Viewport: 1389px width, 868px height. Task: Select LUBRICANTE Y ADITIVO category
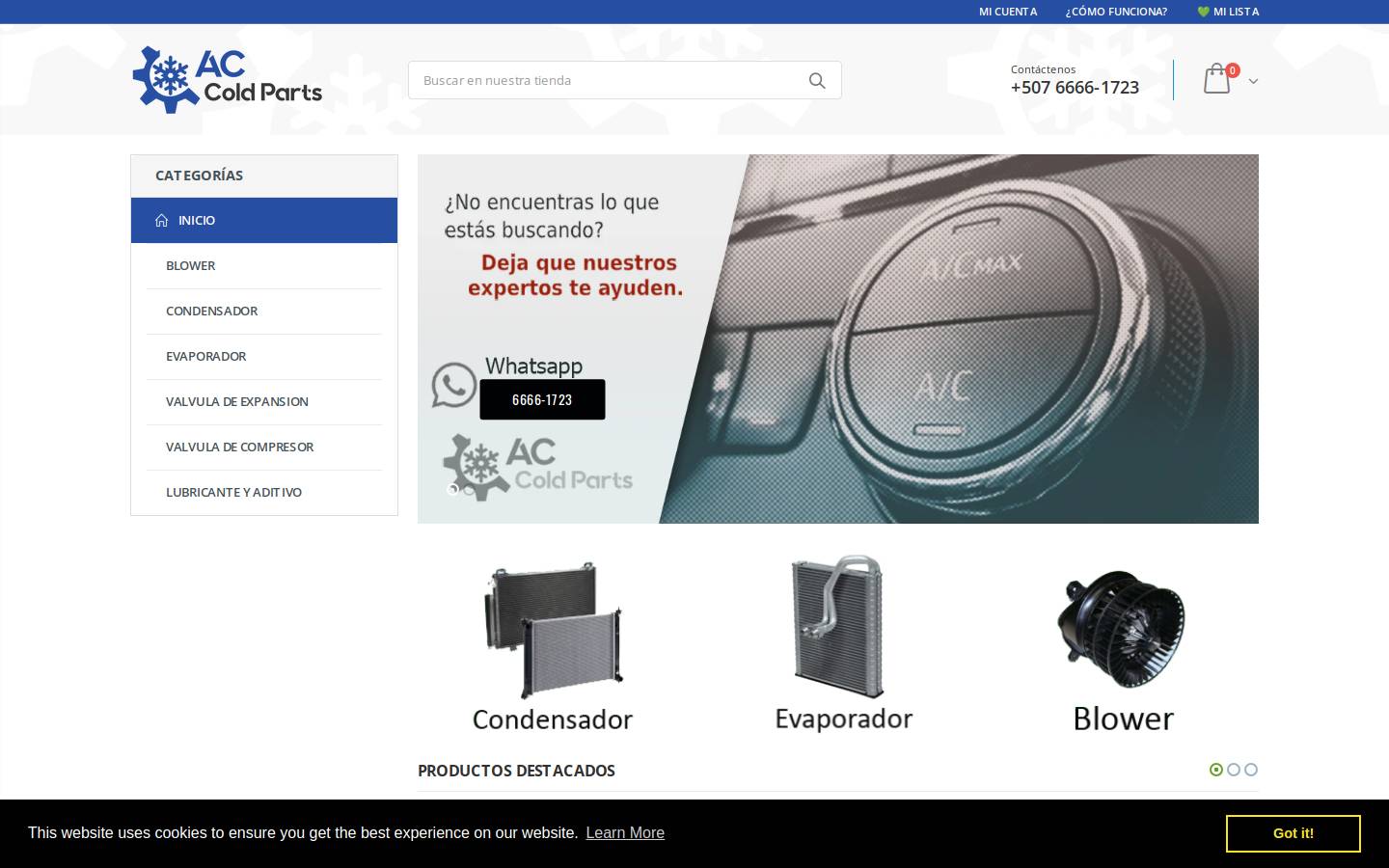coord(264,492)
